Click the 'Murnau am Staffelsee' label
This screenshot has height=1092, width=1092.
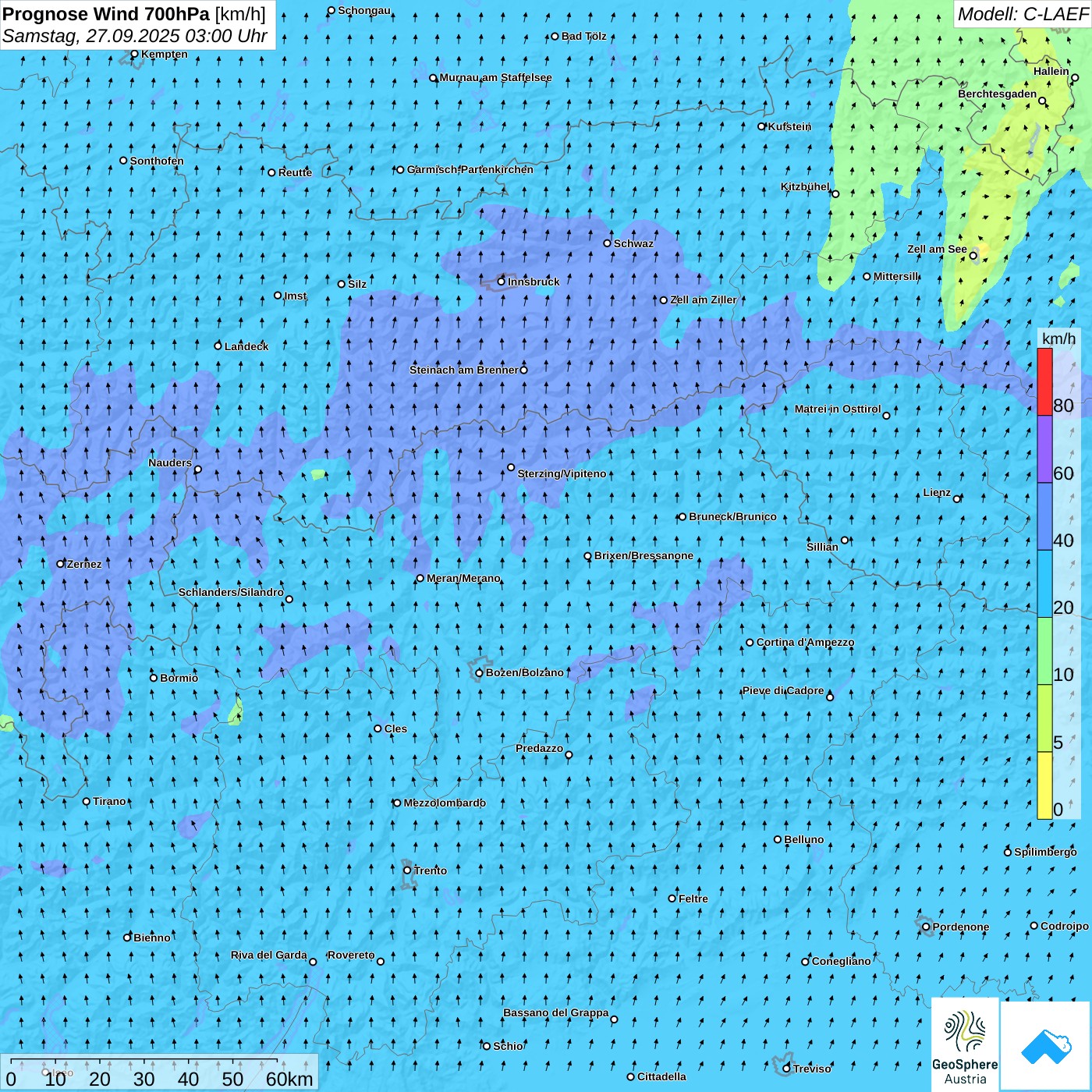pos(495,77)
